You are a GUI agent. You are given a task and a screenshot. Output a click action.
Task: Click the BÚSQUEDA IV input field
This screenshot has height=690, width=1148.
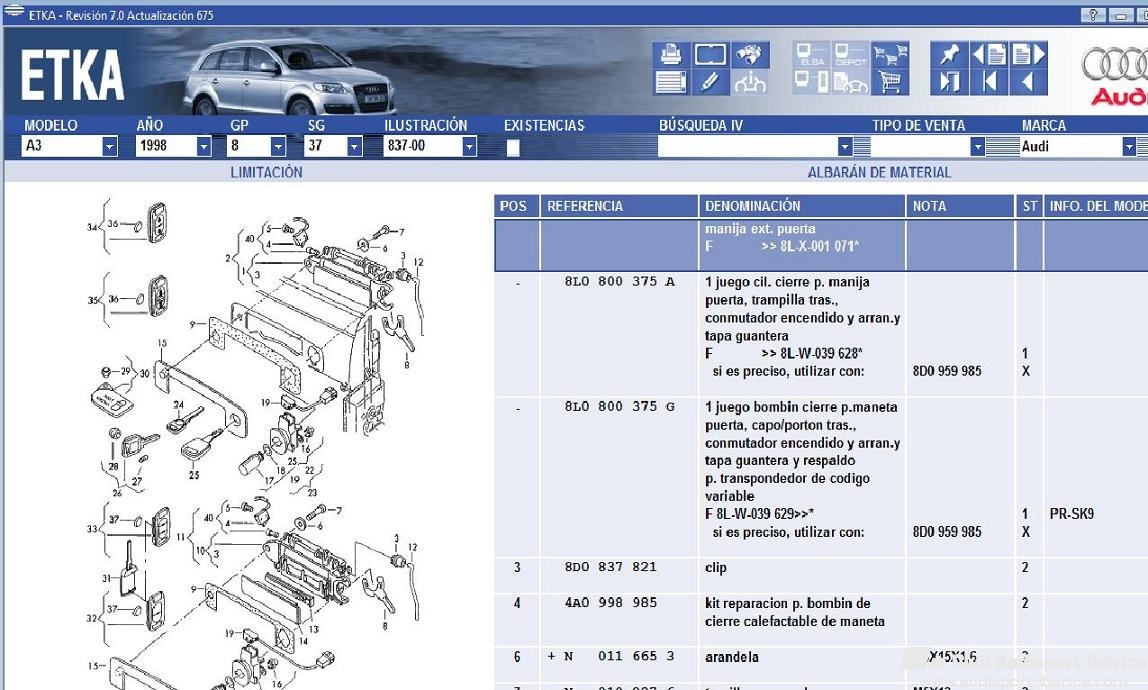coord(748,146)
